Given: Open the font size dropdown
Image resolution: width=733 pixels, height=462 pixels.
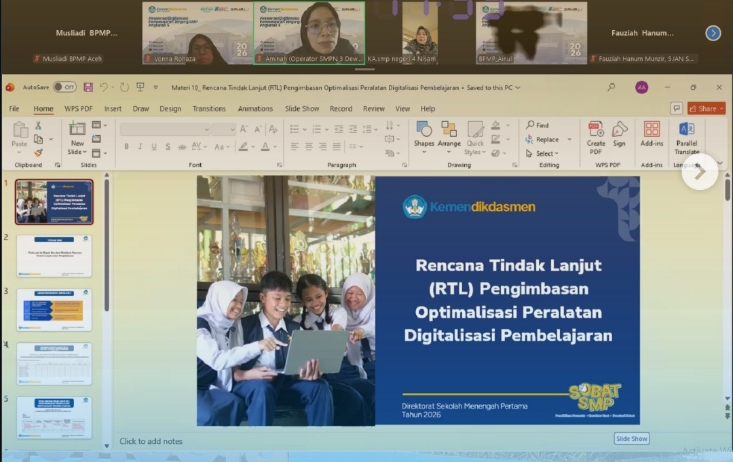Looking at the screenshot, I should (232, 130).
